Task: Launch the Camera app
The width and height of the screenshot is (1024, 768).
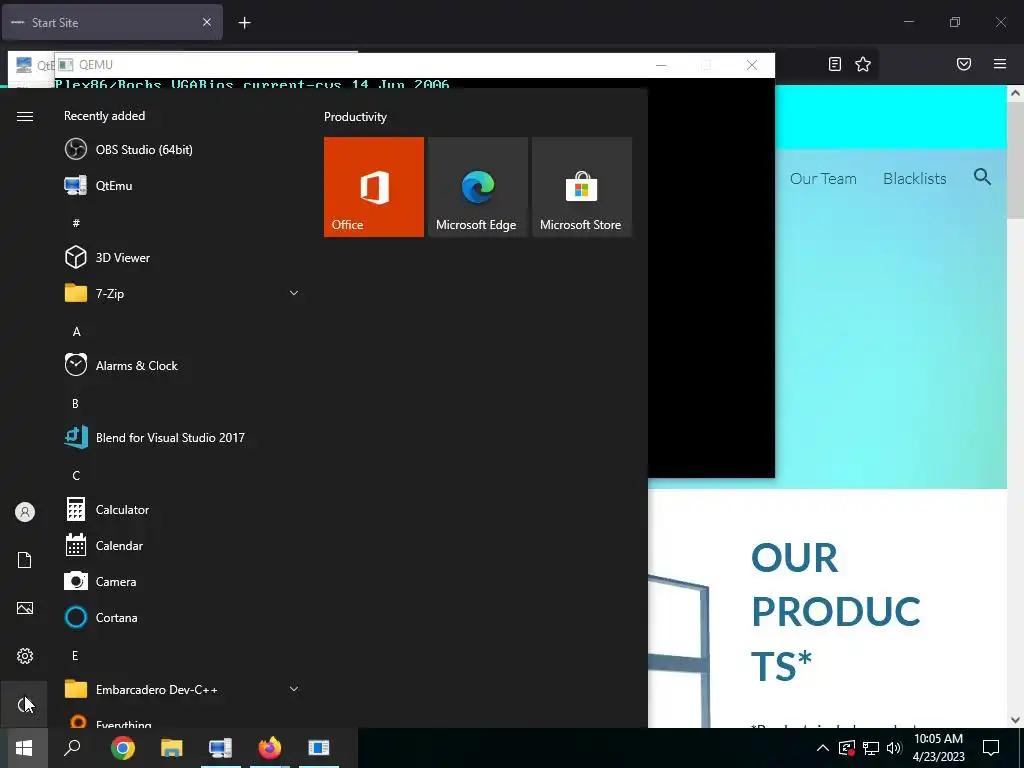Action: (182, 581)
